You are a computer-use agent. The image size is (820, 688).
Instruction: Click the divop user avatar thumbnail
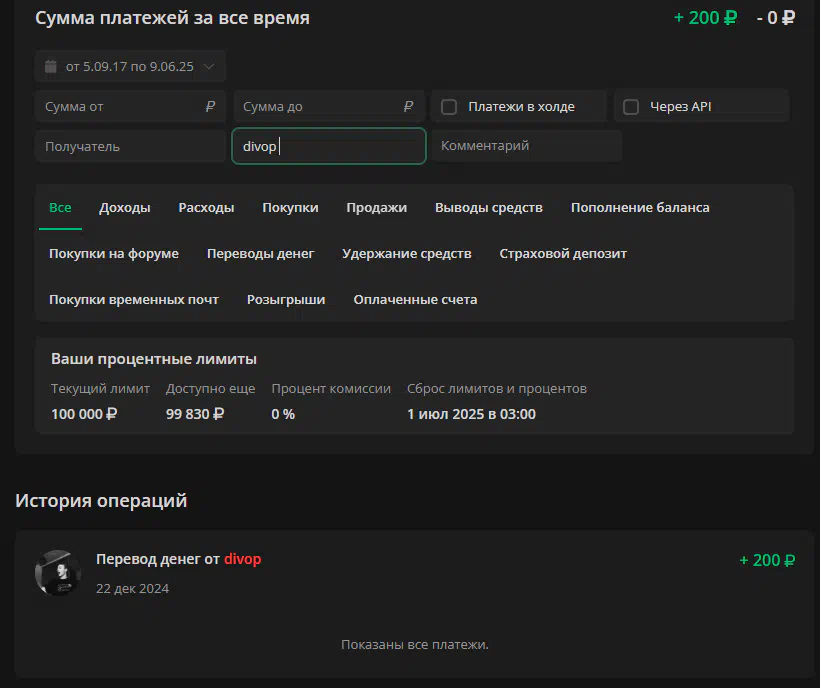coord(58,572)
